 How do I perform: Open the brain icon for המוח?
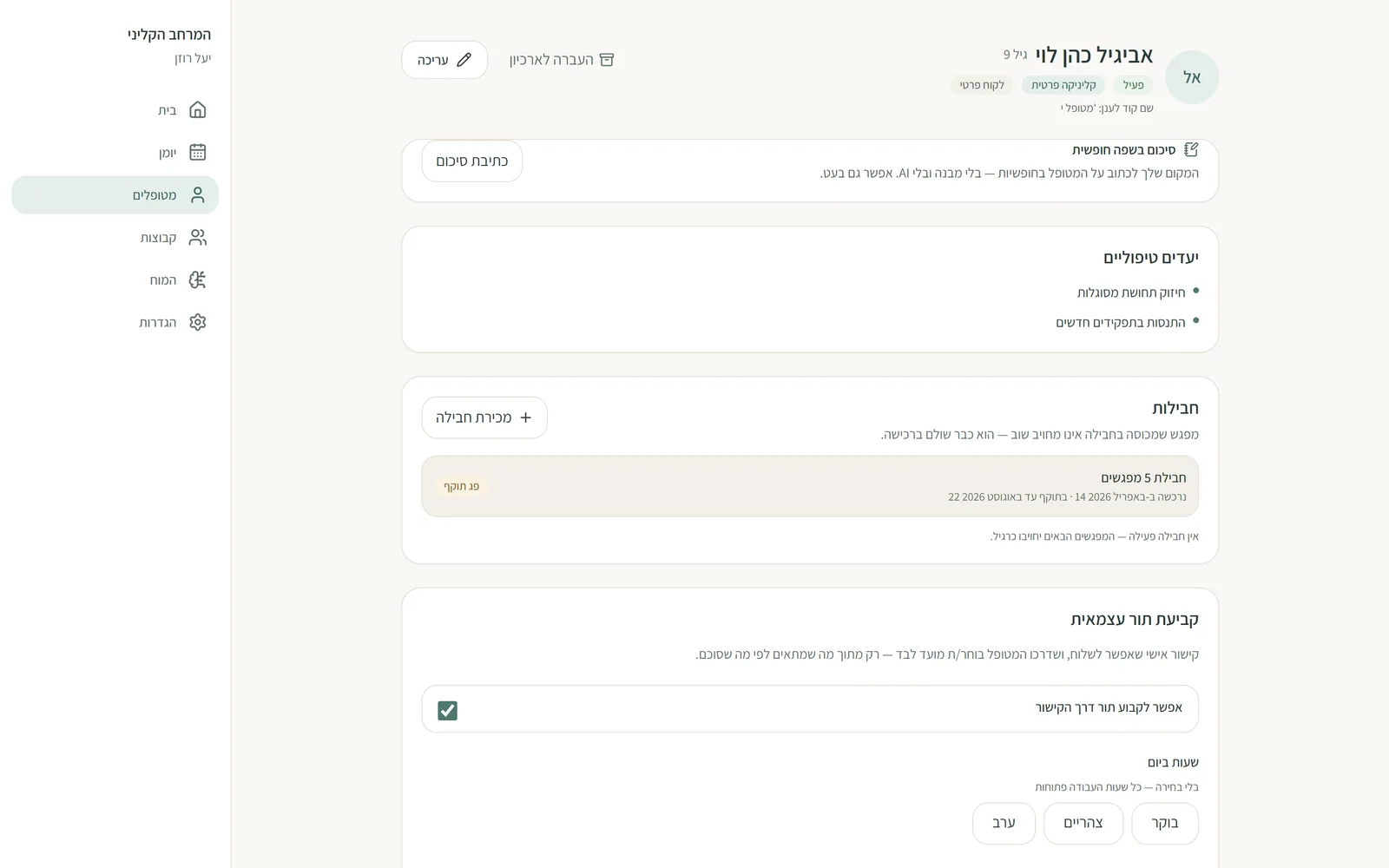coord(198,280)
